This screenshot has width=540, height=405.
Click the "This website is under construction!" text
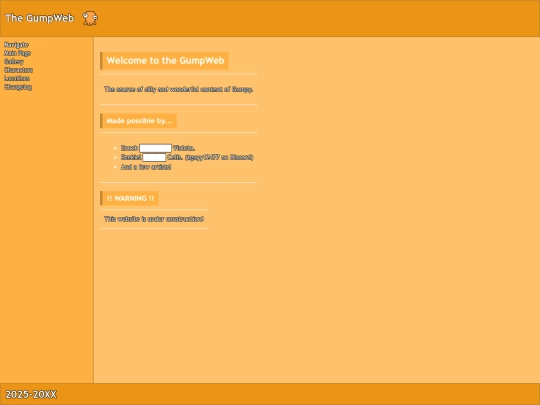[x=154, y=219]
